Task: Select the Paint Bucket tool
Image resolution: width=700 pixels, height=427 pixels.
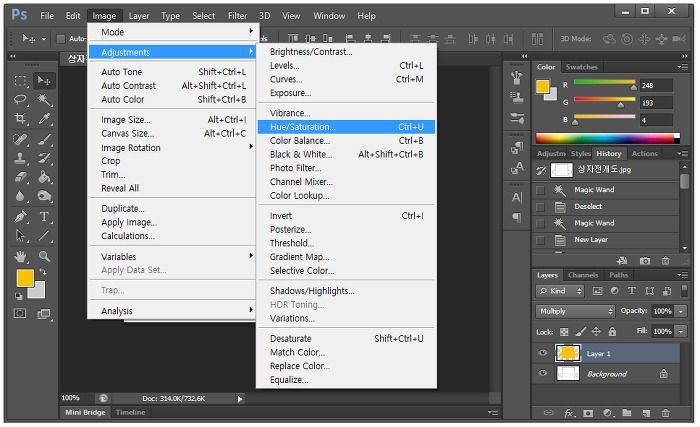Action: [x=44, y=177]
